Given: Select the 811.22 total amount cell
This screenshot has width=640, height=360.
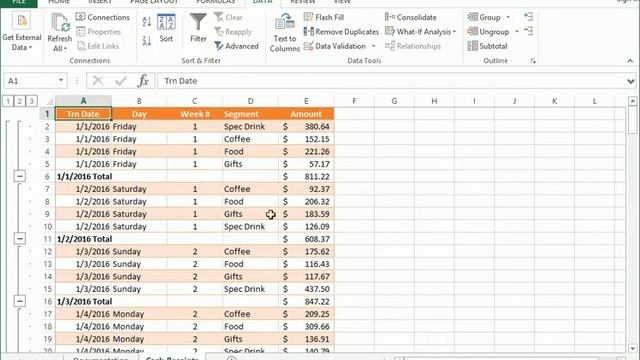Looking at the screenshot, I should coord(306,176).
